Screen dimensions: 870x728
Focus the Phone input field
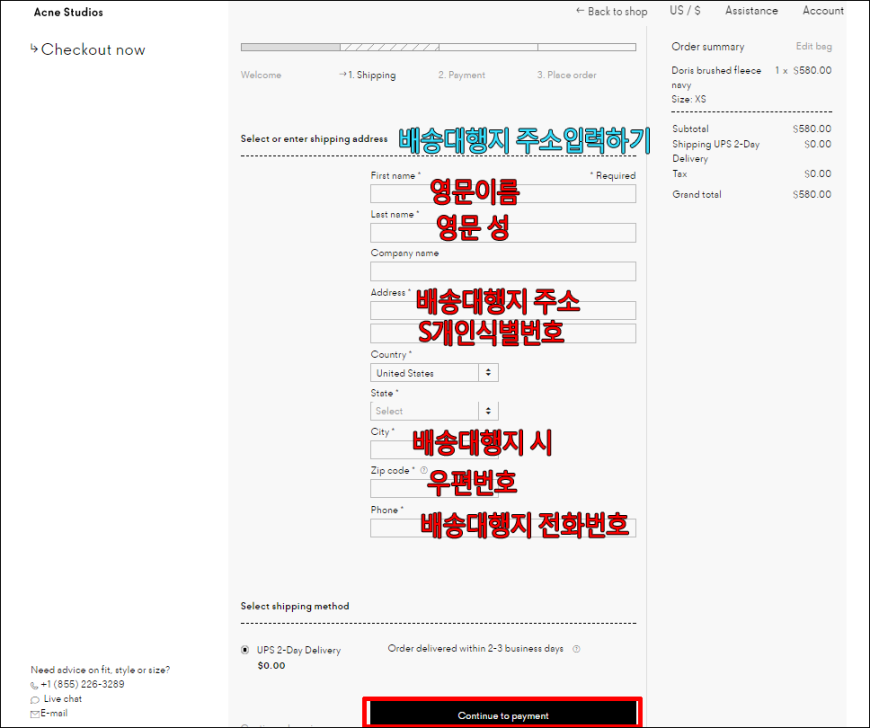pyautogui.click(x=503, y=528)
